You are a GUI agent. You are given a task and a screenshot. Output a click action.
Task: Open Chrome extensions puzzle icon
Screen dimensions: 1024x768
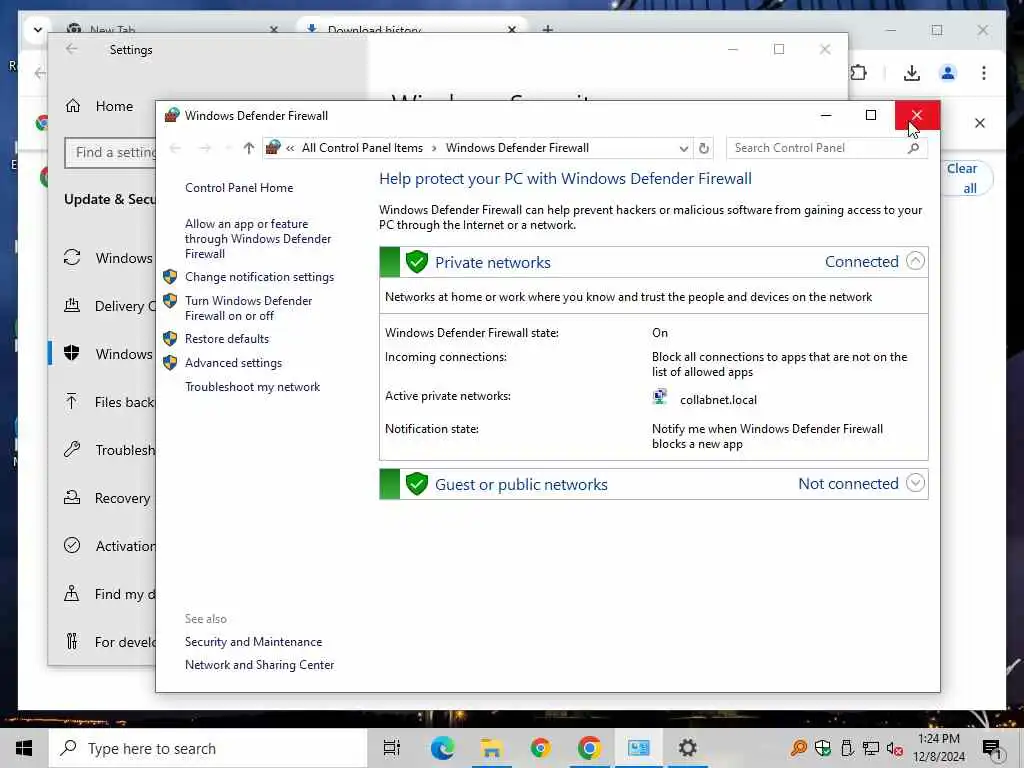(859, 73)
